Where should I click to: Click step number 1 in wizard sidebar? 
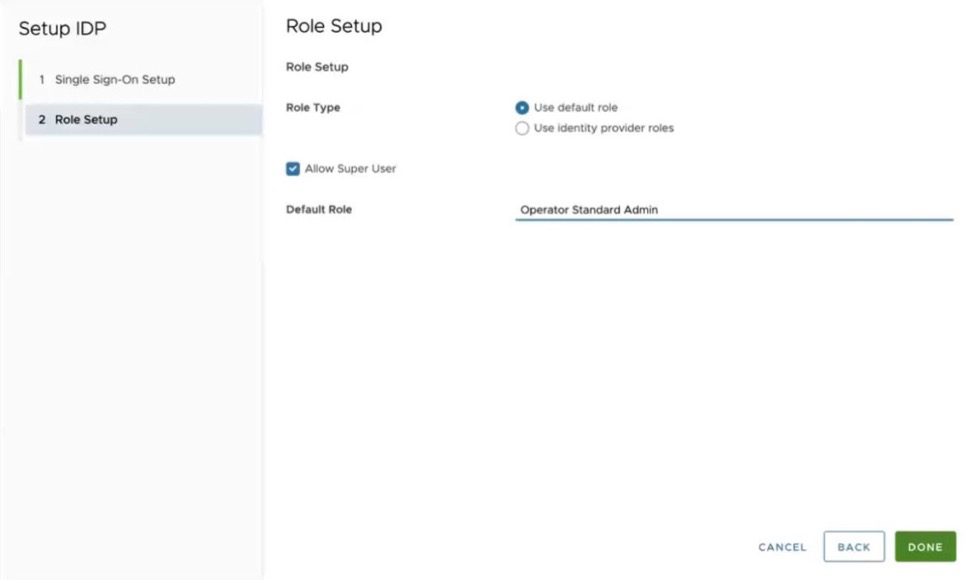pyautogui.click(x=42, y=80)
